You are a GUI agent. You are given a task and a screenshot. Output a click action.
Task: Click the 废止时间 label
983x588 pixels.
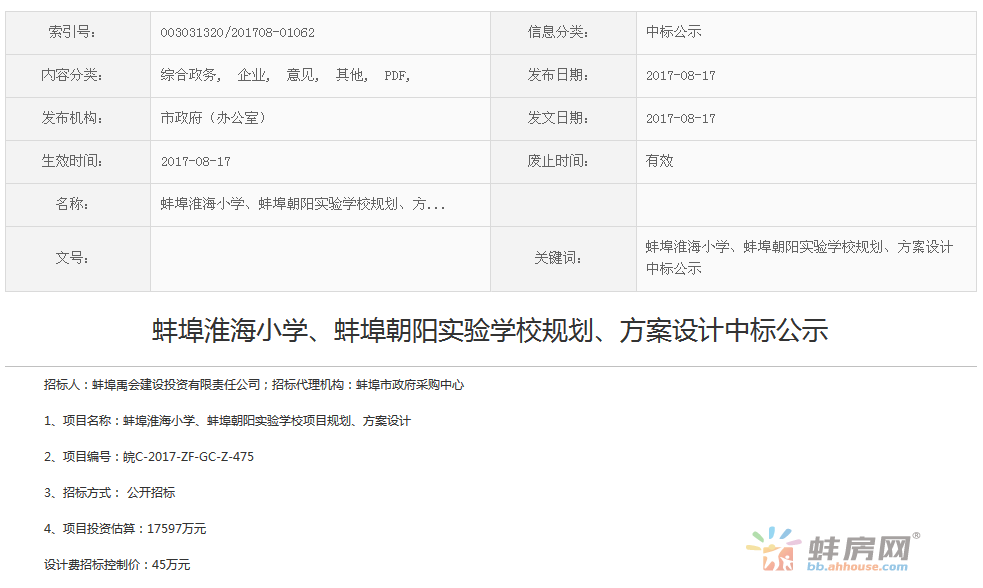click(x=557, y=161)
